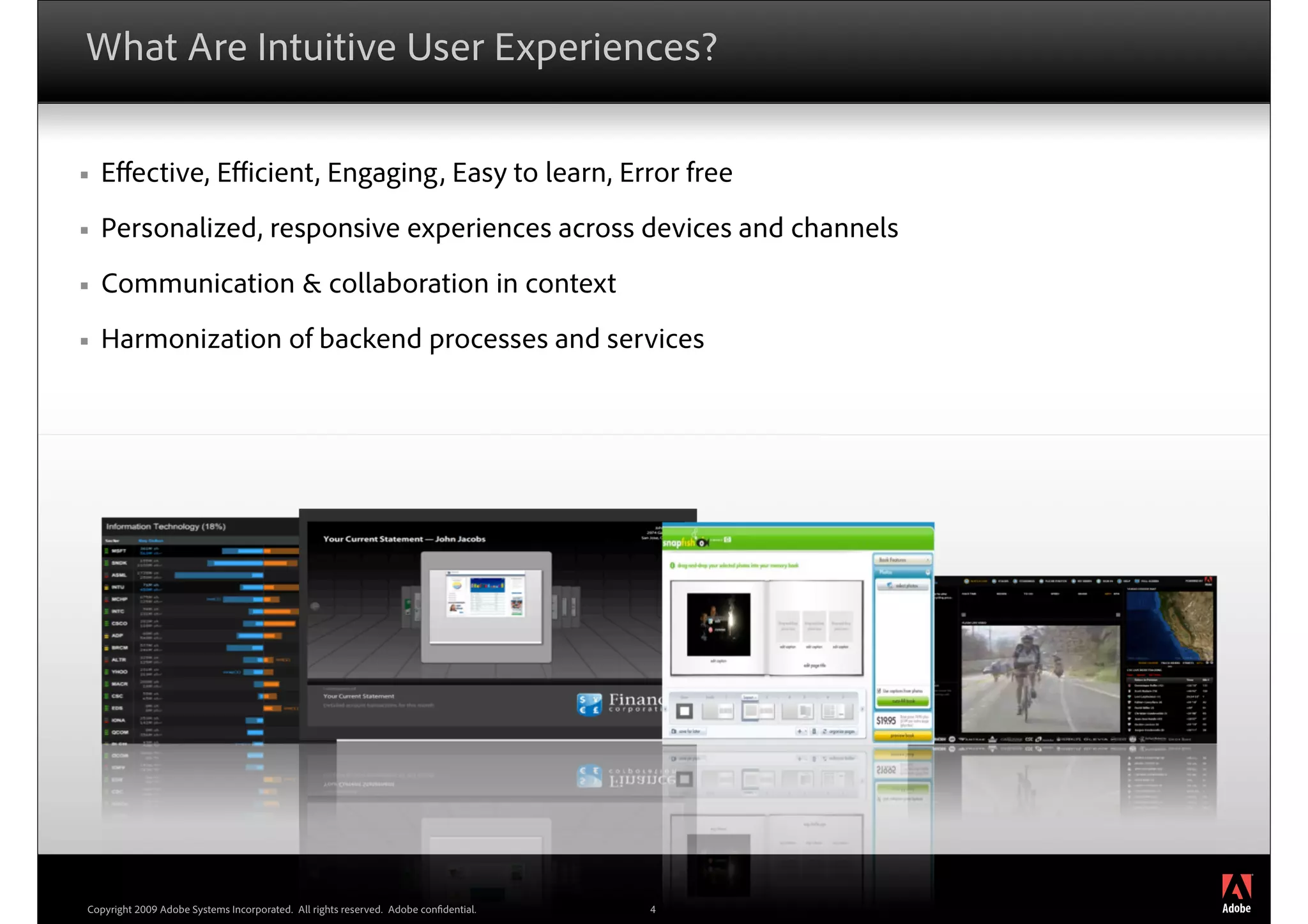Click the cycling live video frame
The height and width of the screenshot is (924, 1308).
point(1040,678)
